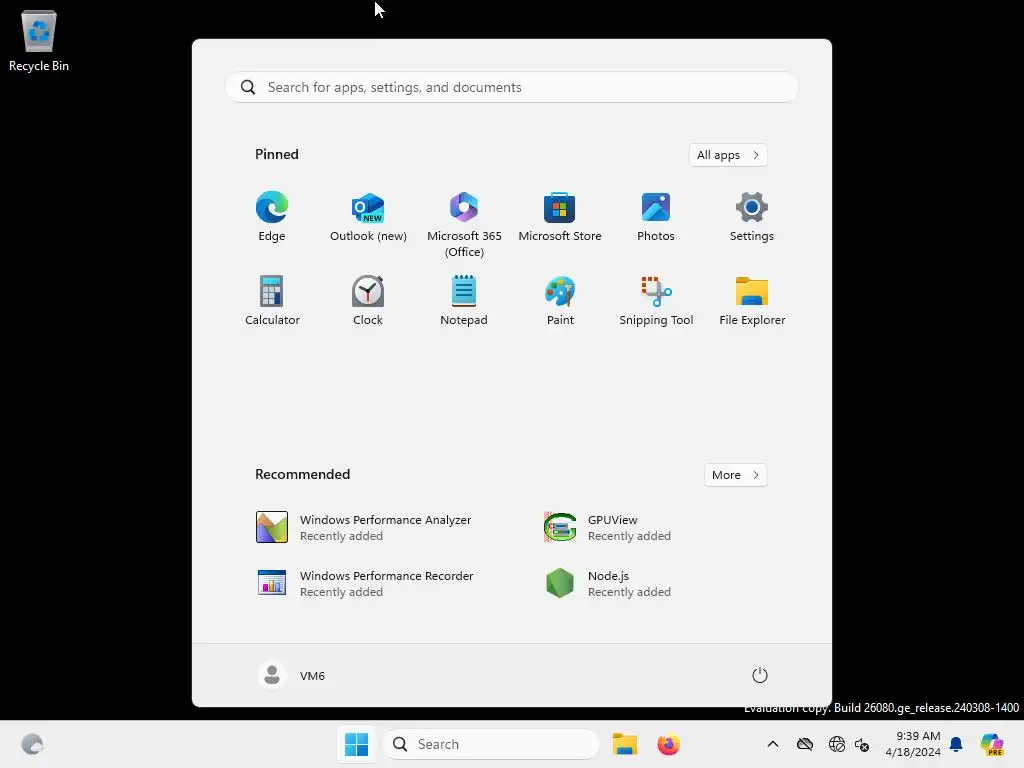
Task: Click the Start menu search field
Action: pyautogui.click(x=512, y=88)
